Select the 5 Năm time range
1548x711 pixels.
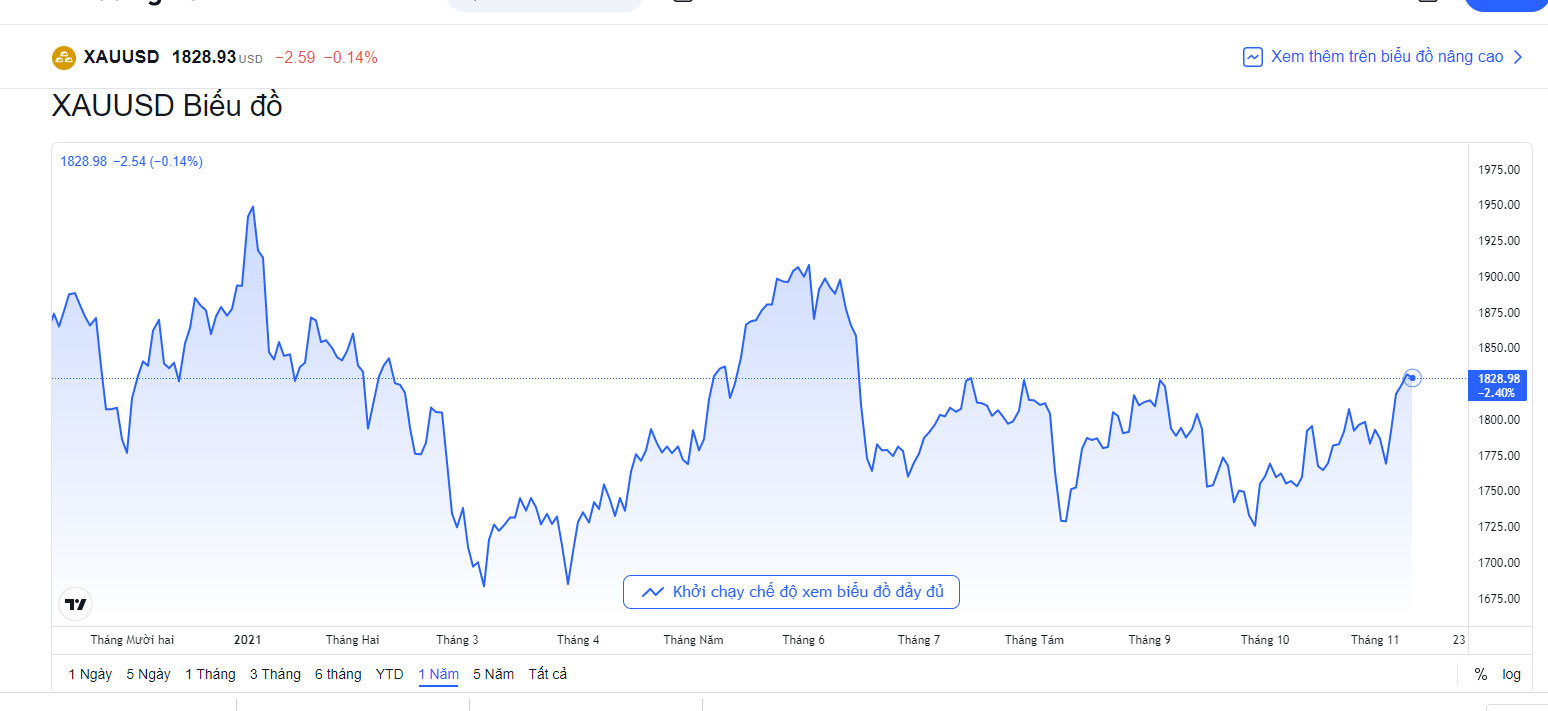(493, 675)
